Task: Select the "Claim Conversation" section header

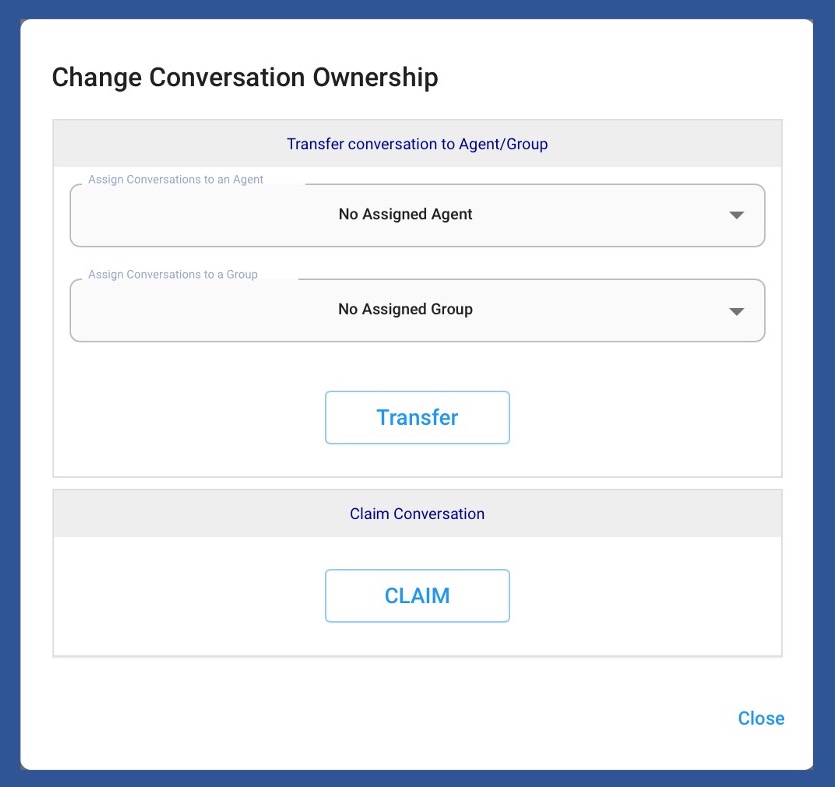Action: point(417,514)
